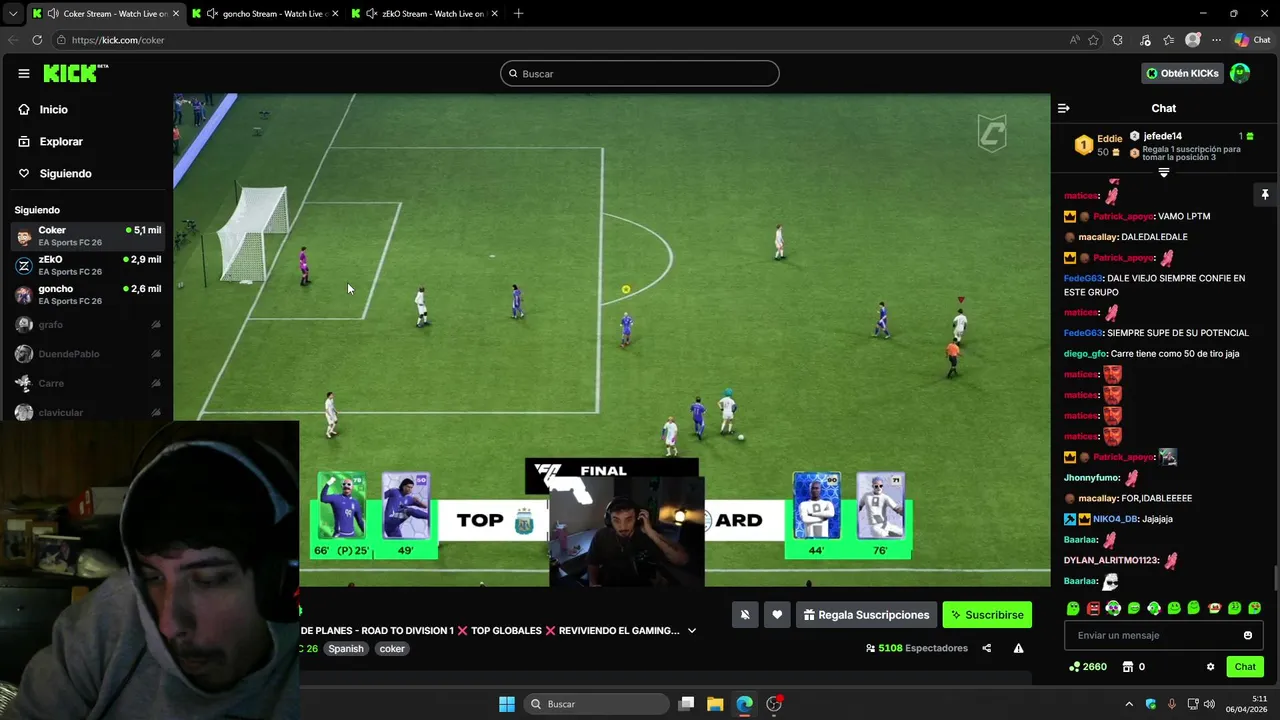Open Task View on taskbar

point(686,704)
